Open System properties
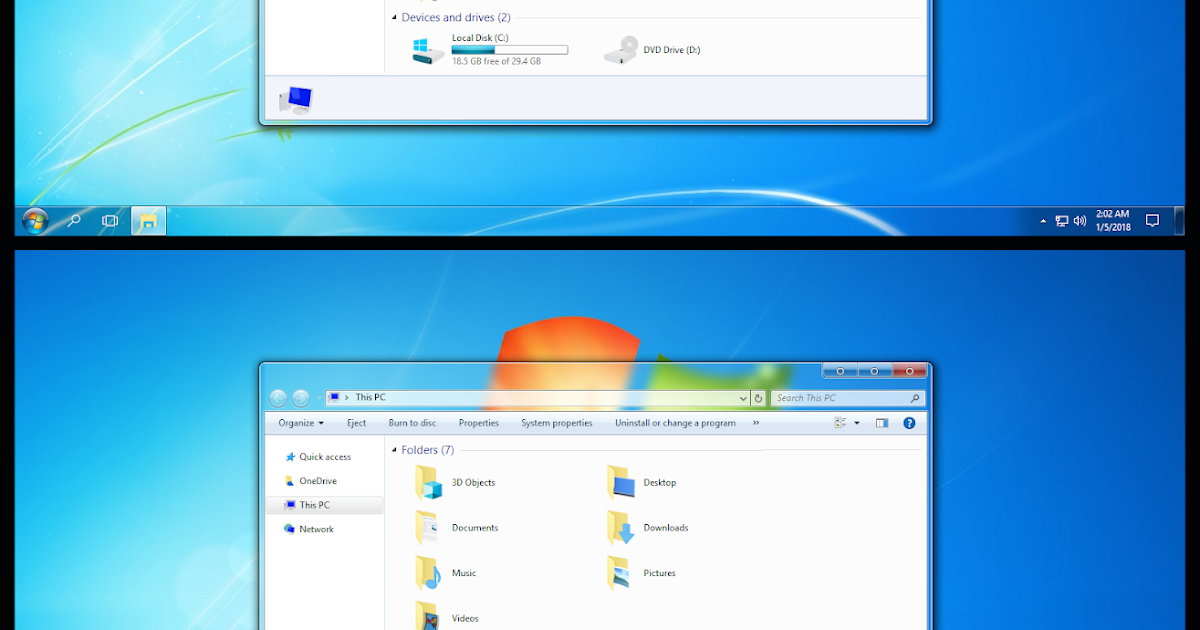1200x630 pixels. [557, 423]
